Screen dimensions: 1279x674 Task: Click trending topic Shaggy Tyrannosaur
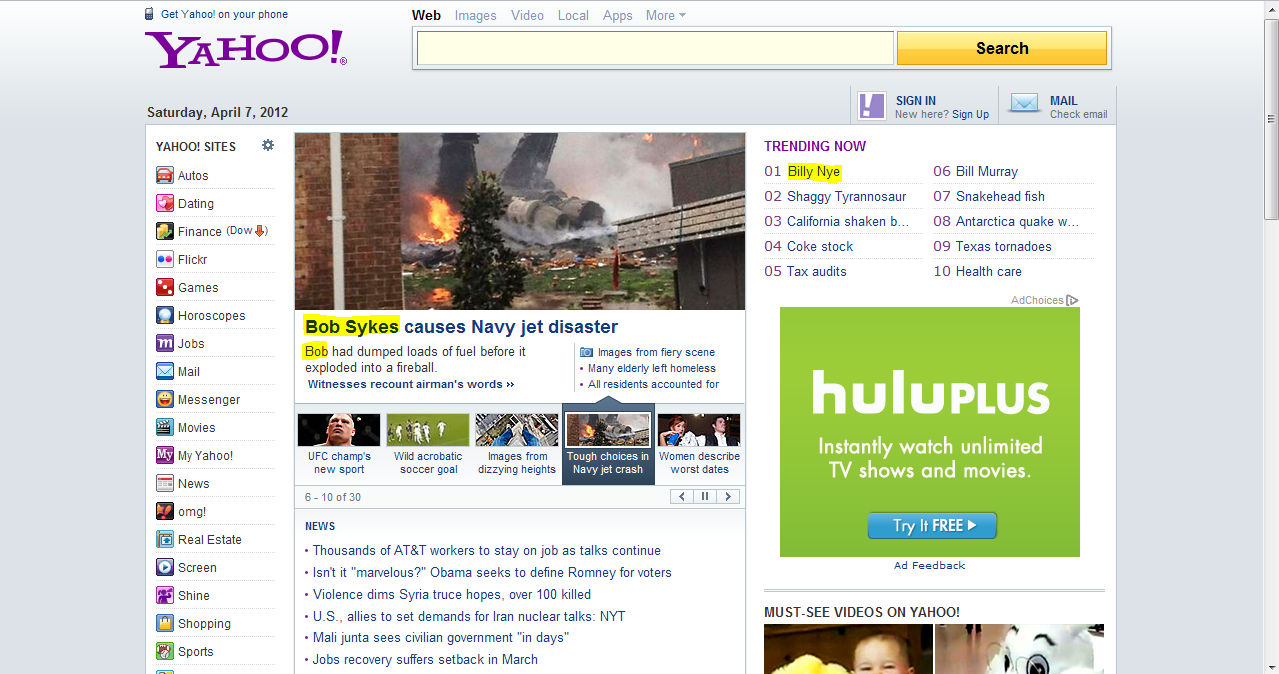846,196
